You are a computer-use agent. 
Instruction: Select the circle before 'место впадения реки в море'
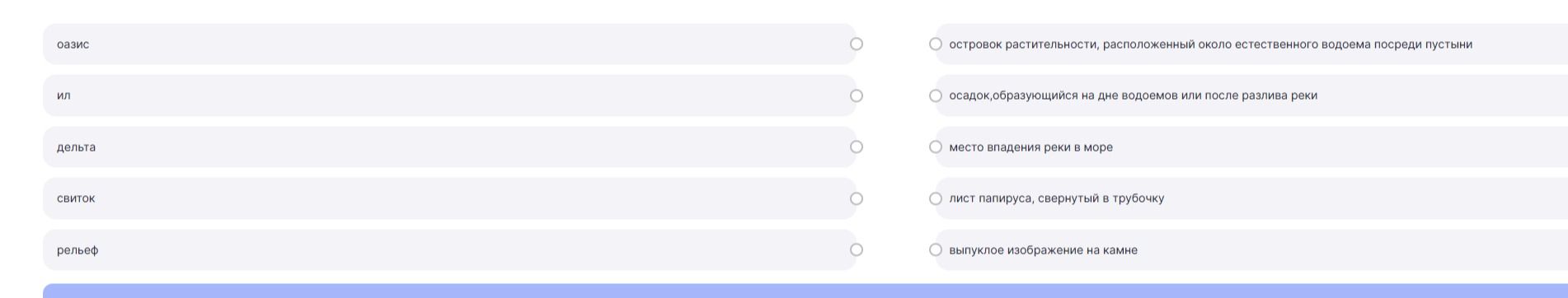(x=936, y=147)
